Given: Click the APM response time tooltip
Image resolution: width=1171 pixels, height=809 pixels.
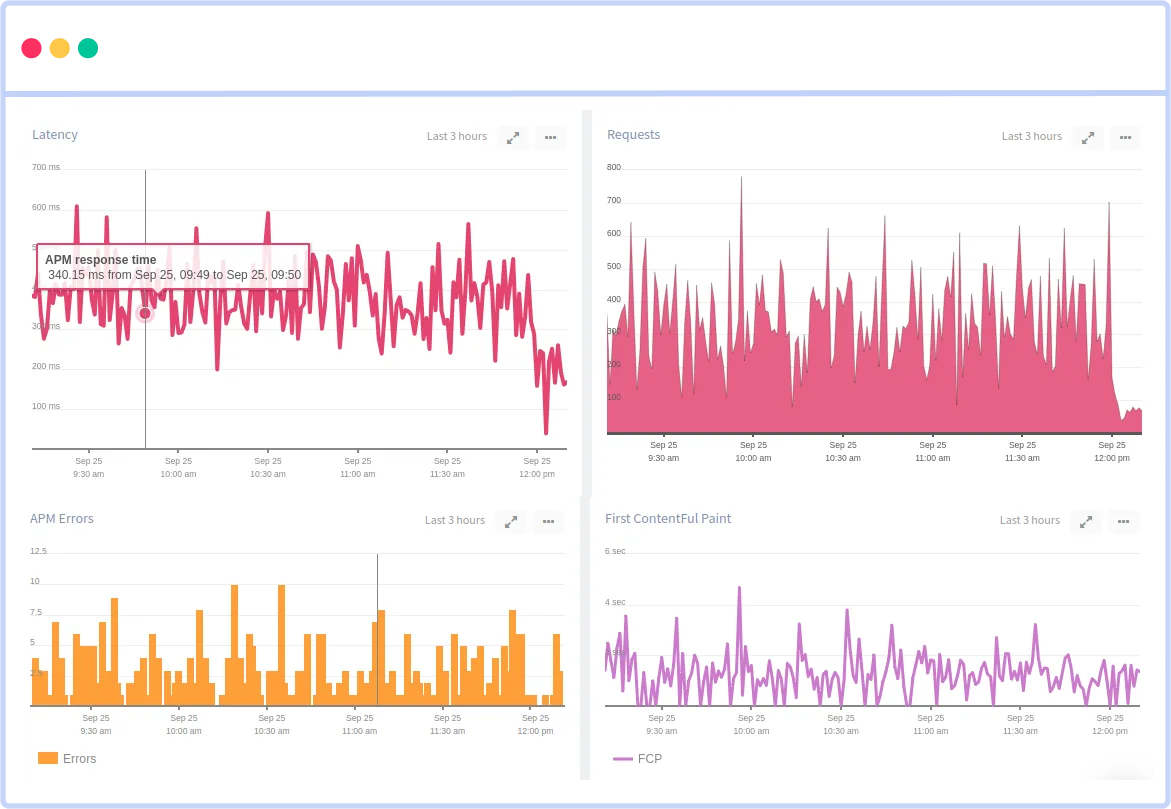Looking at the screenshot, I should click(173, 267).
